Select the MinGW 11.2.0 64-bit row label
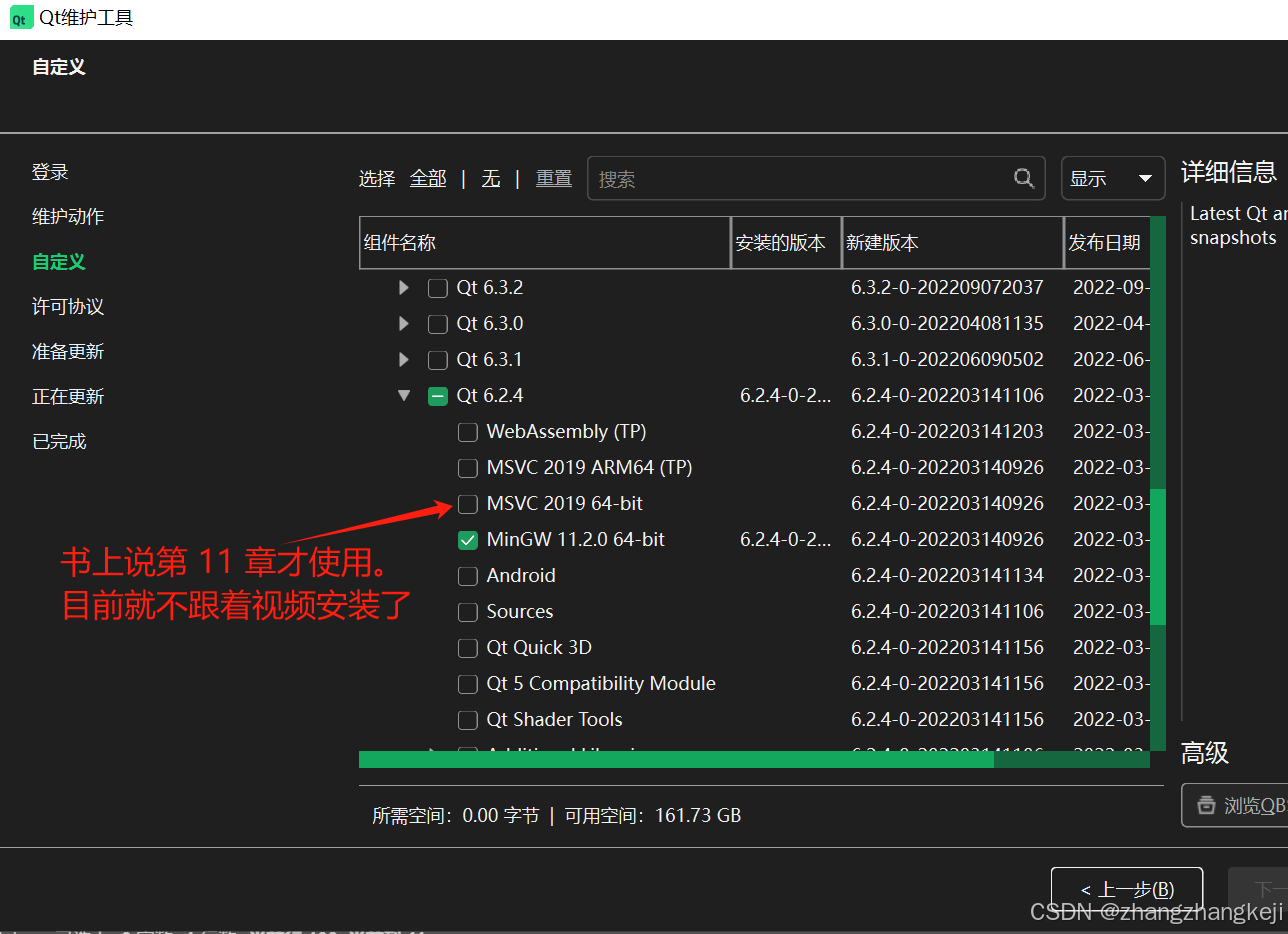This screenshot has height=934, width=1288. click(576, 540)
